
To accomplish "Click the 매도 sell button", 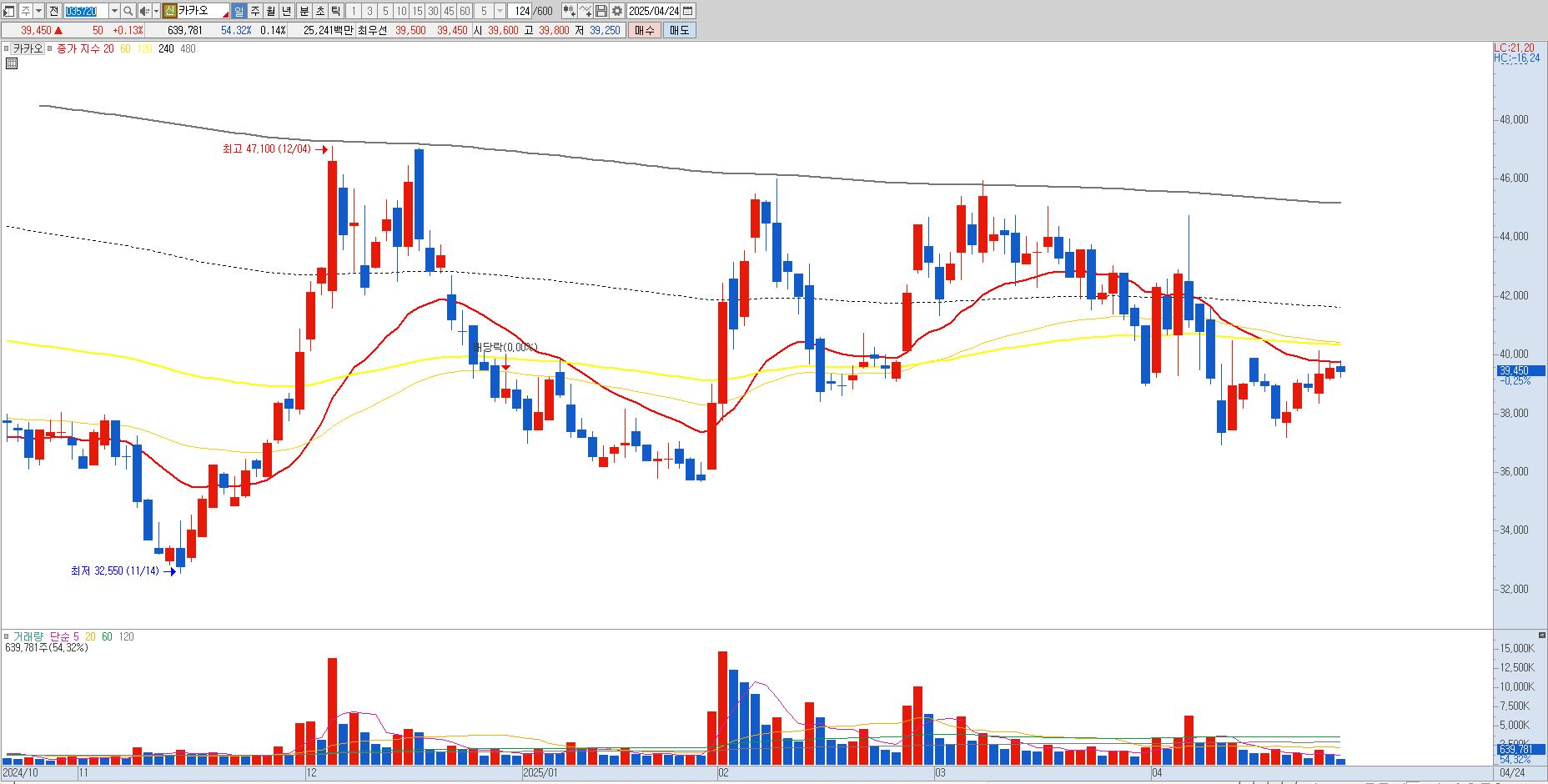I will click(x=680, y=30).
